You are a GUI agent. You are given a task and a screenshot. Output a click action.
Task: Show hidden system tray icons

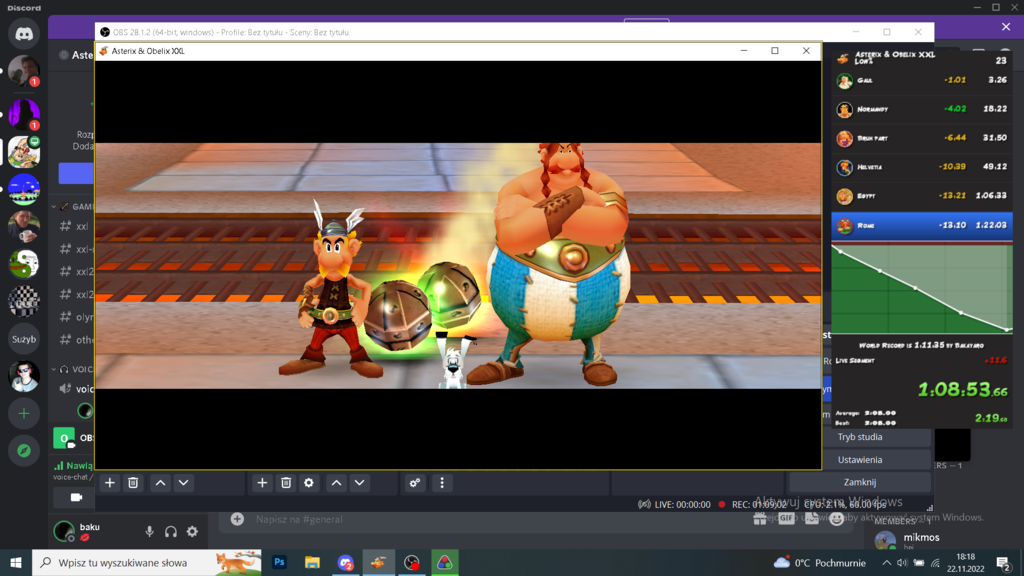(886, 563)
